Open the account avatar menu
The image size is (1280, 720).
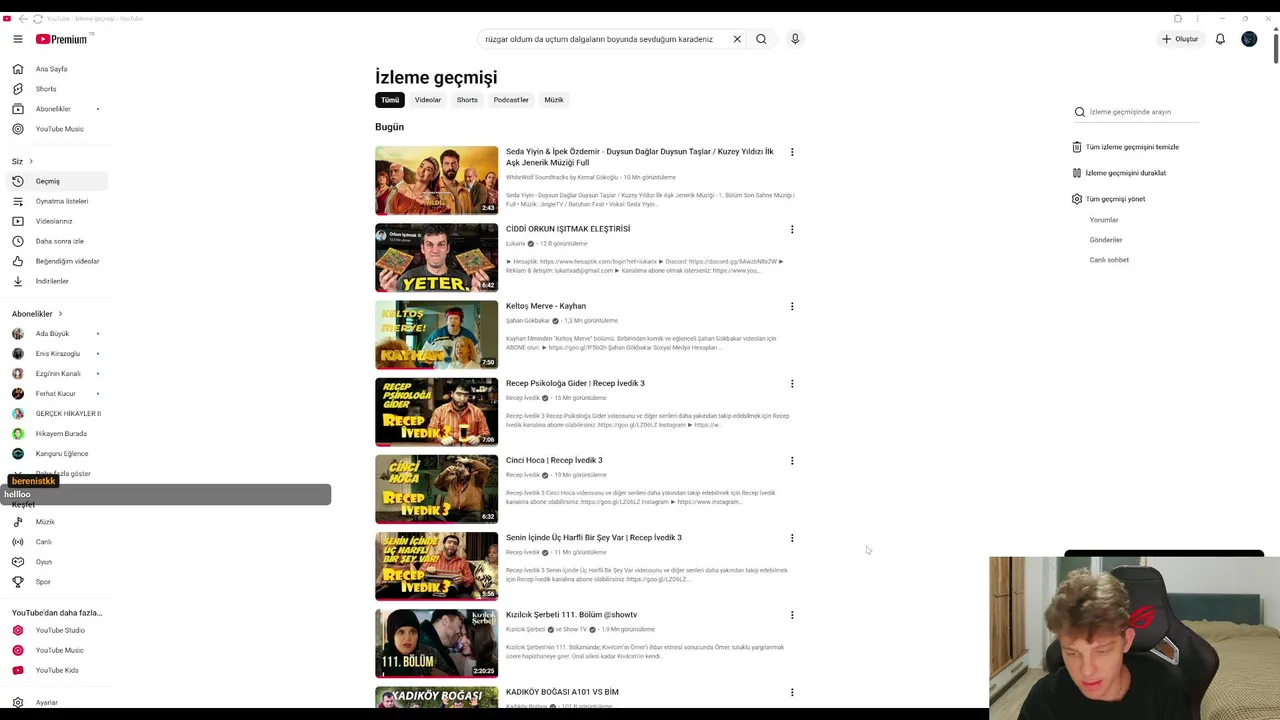pyautogui.click(x=1249, y=39)
